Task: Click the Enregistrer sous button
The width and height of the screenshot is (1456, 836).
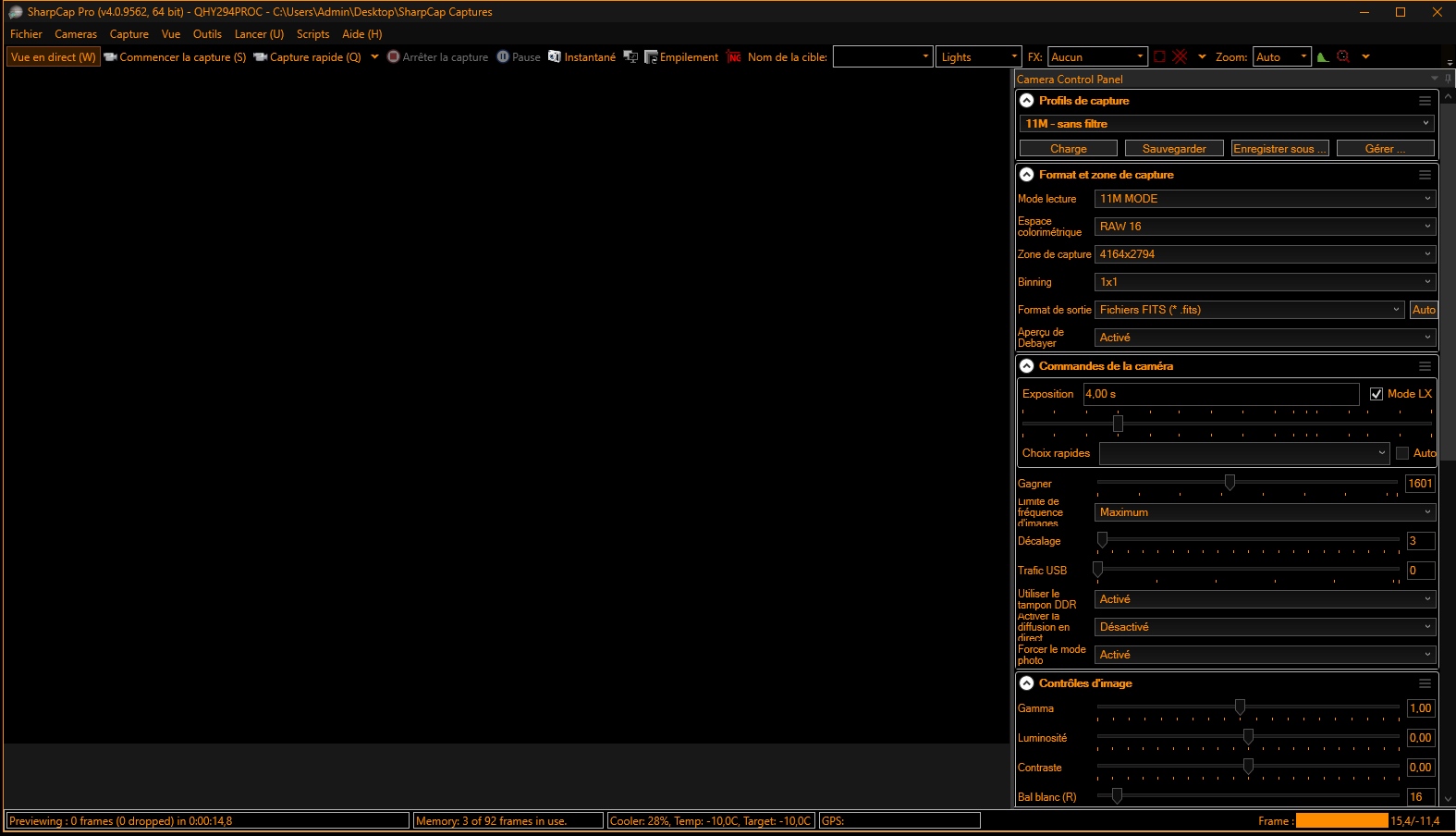Action: 1279,149
